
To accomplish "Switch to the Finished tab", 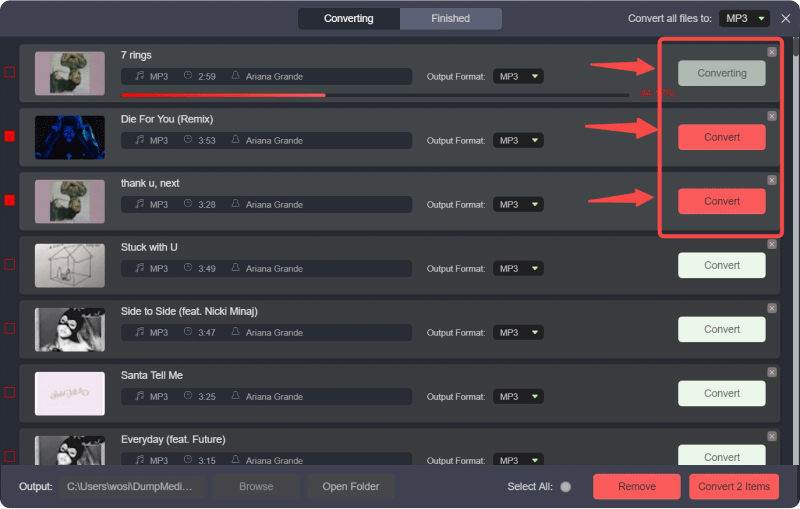I will click(451, 18).
